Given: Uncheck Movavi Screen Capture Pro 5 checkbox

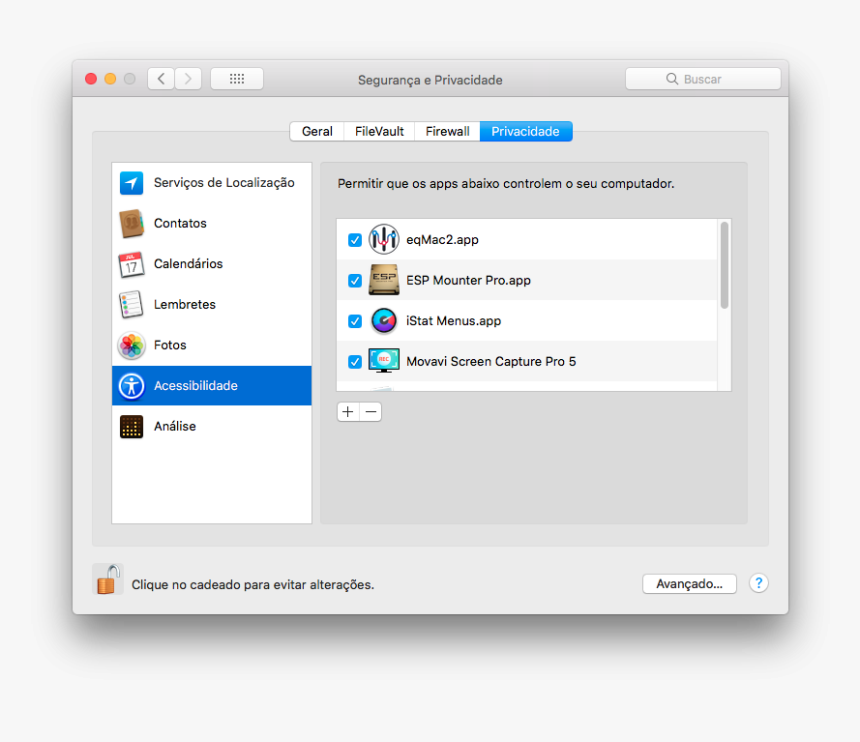Looking at the screenshot, I should click(x=355, y=361).
